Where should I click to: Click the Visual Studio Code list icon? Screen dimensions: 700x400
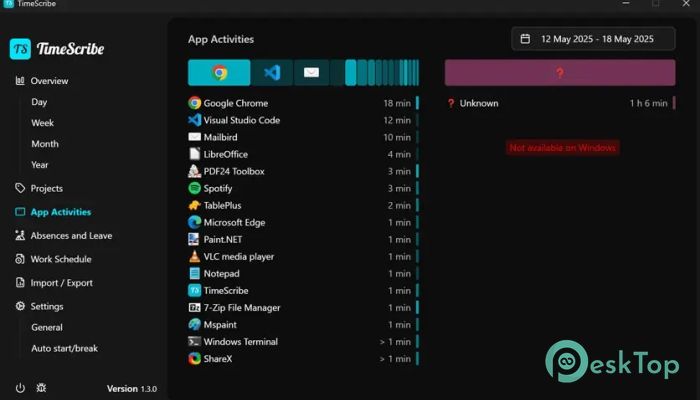click(194, 120)
